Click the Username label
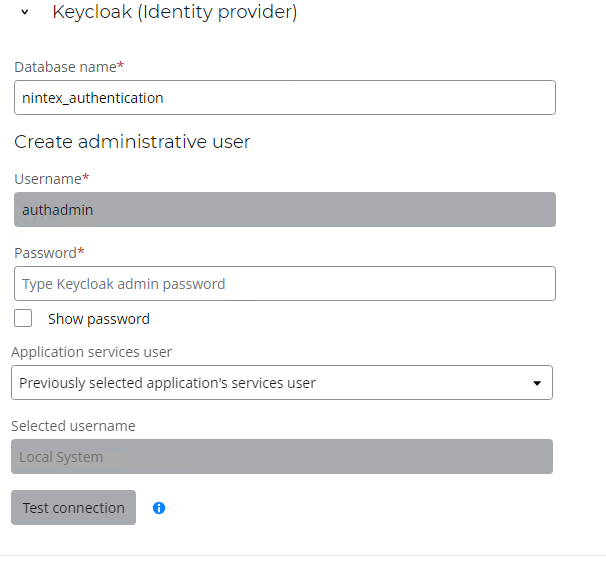 click(x=48, y=179)
